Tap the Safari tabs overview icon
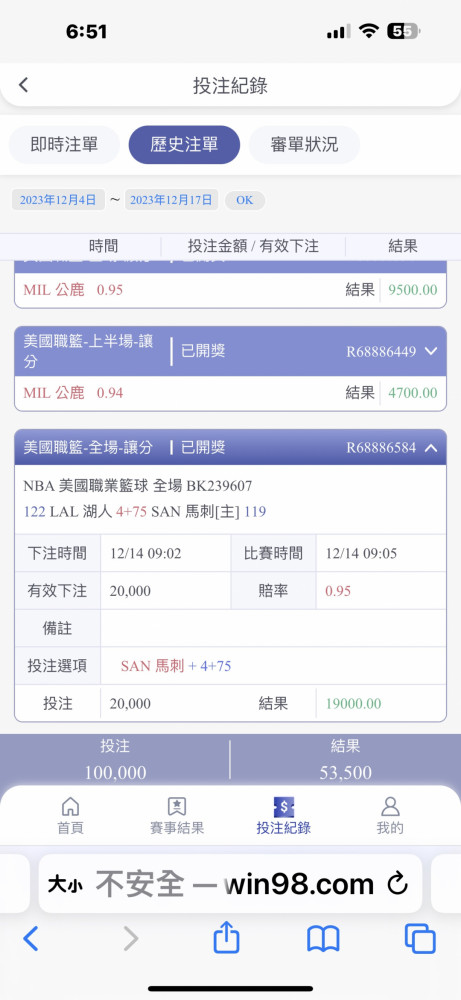 tap(420, 939)
